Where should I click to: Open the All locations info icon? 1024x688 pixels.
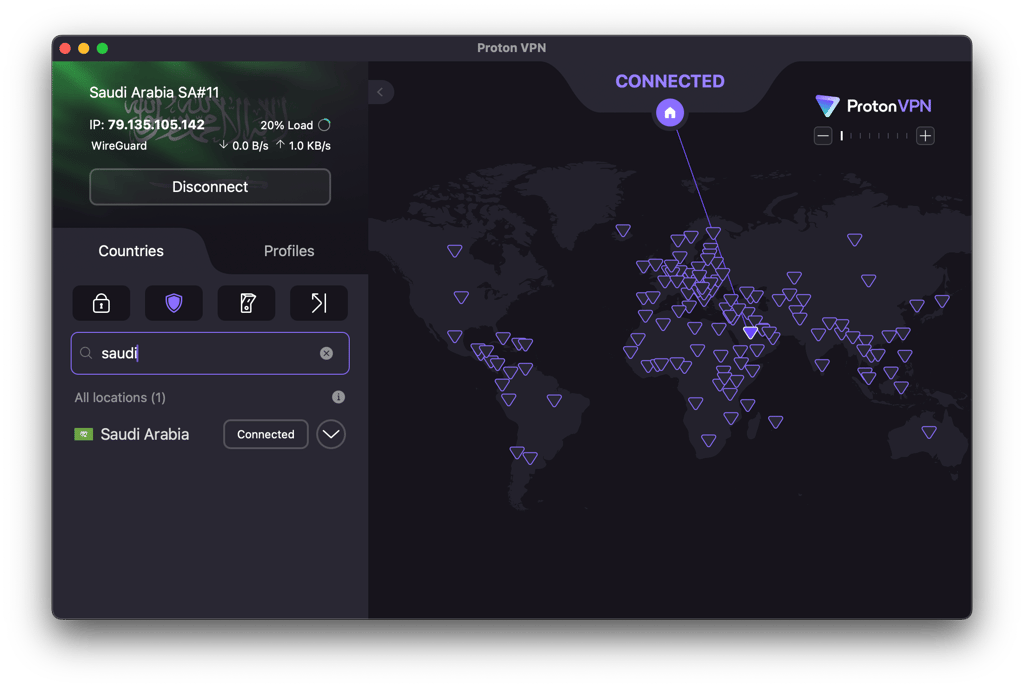click(338, 397)
